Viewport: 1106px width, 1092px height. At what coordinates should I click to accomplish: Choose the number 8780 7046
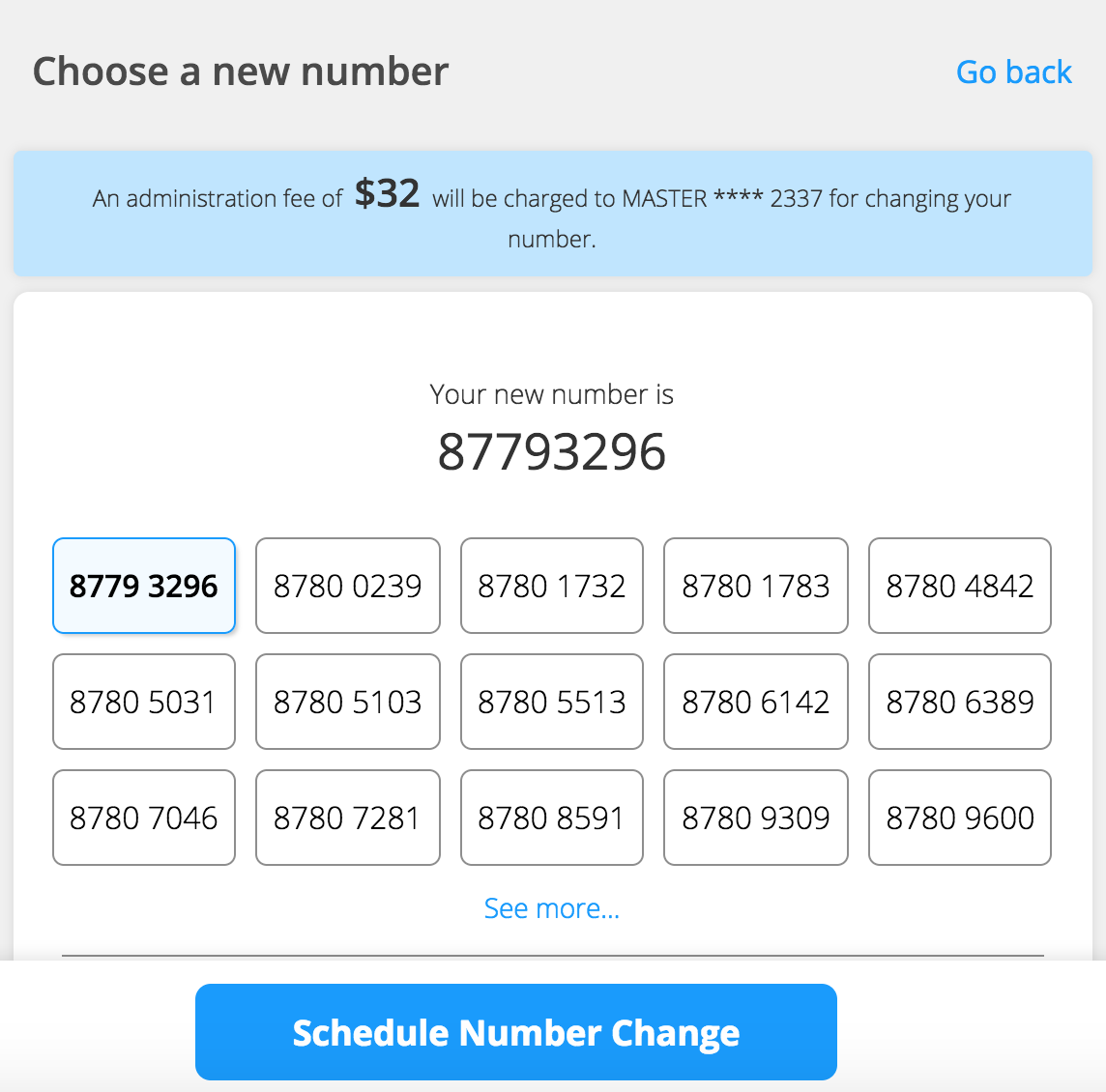[x=144, y=818]
